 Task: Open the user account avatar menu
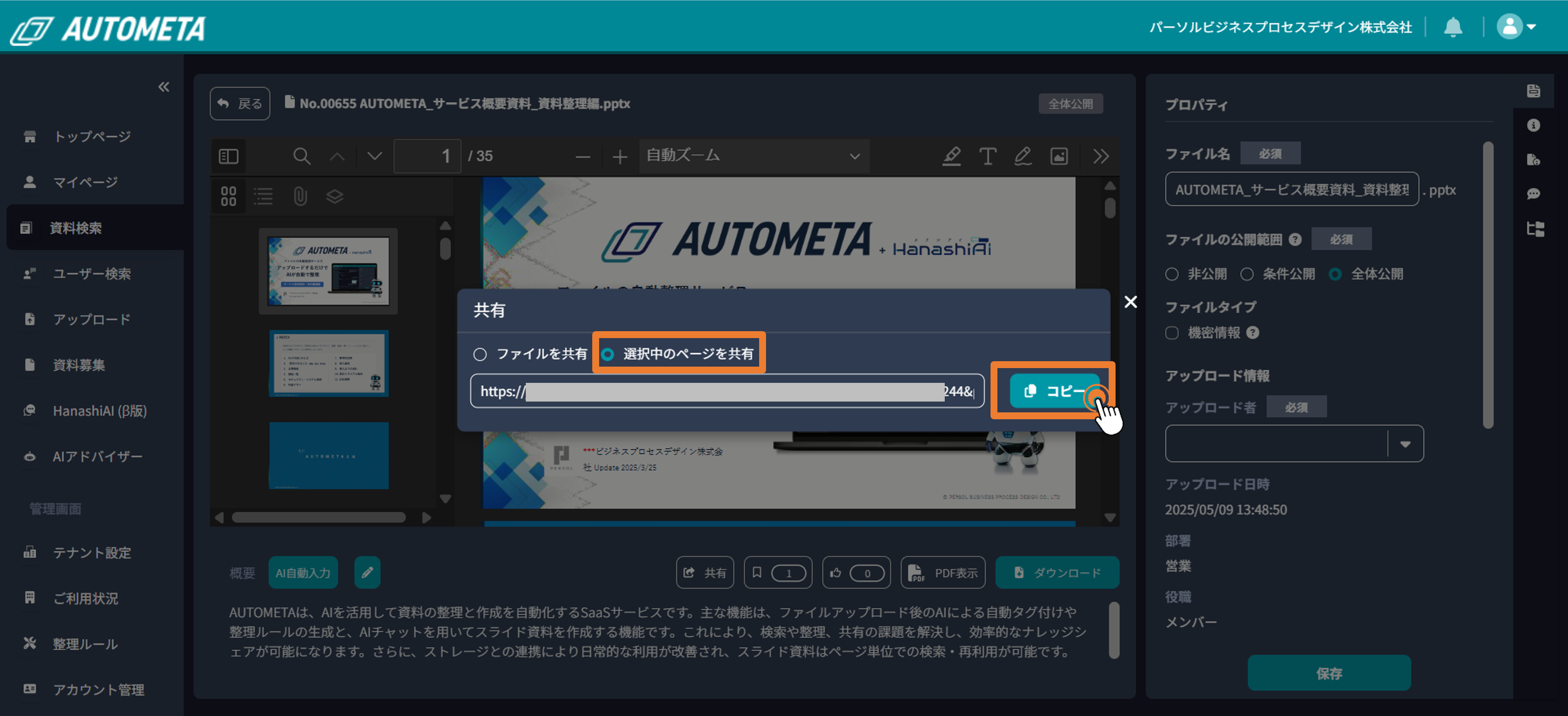click(x=1516, y=27)
